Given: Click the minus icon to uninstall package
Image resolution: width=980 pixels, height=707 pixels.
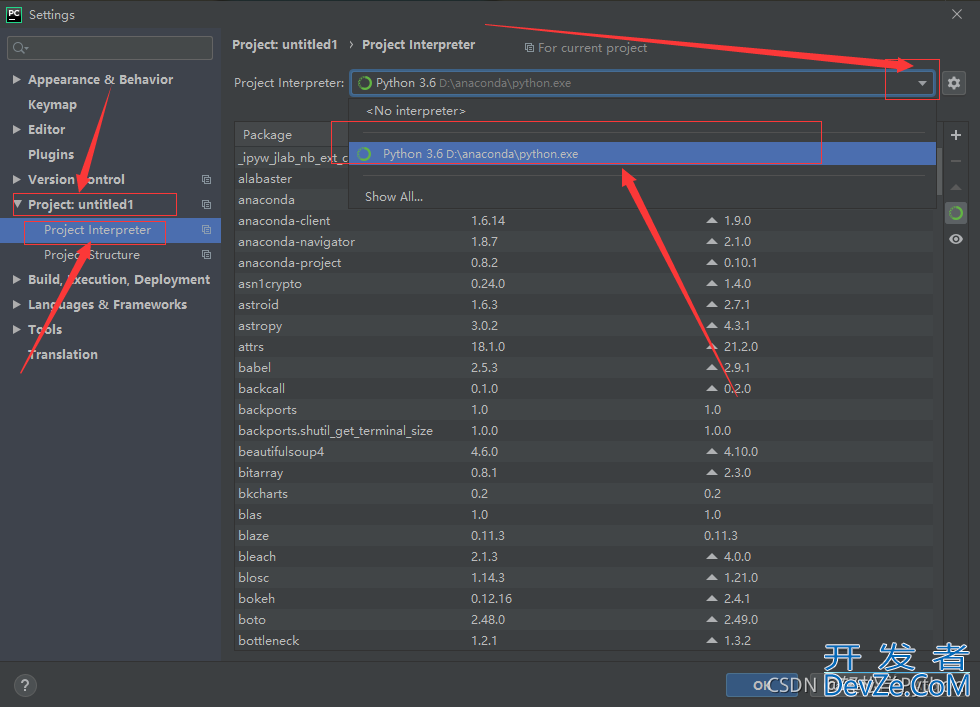Looking at the screenshot, I should coord(956,161).
